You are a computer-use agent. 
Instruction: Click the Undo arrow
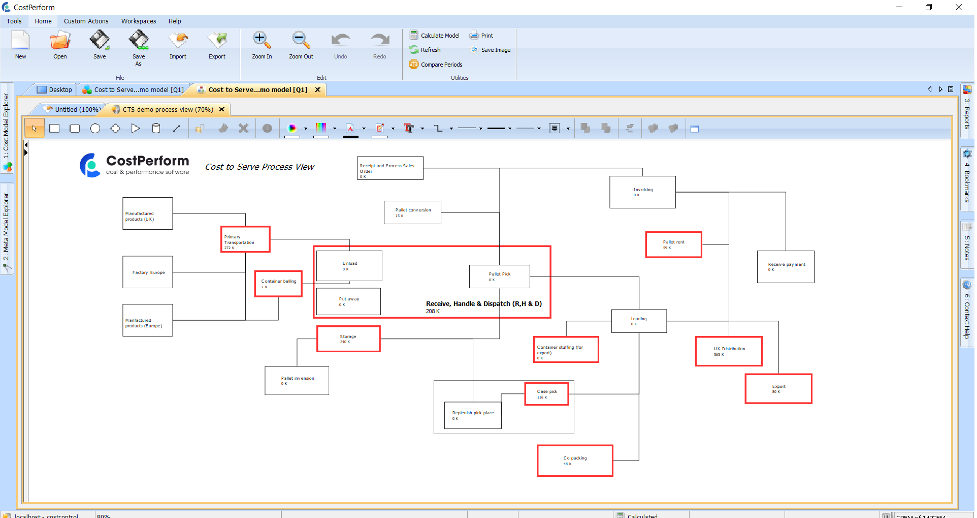(340, 41)
